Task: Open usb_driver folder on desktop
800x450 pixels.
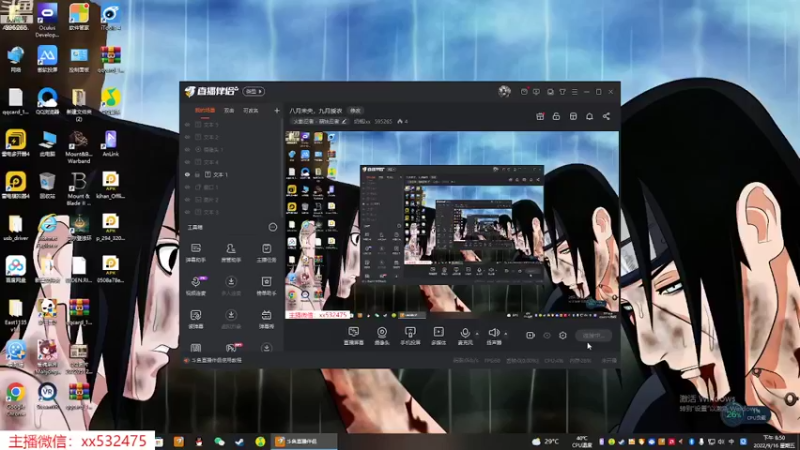Action: [x=15, y=228]
